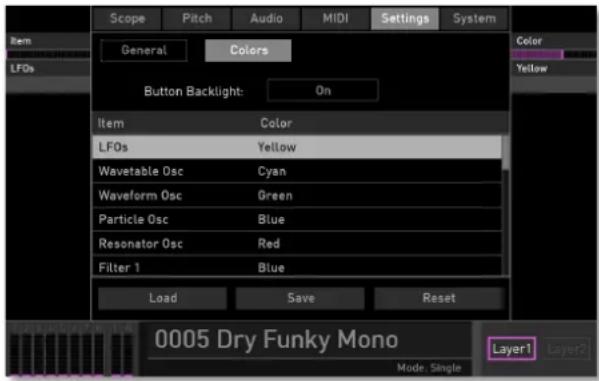Select the Waveform Osc row
The height and width of the screenshot is (381, 599).
297,195
